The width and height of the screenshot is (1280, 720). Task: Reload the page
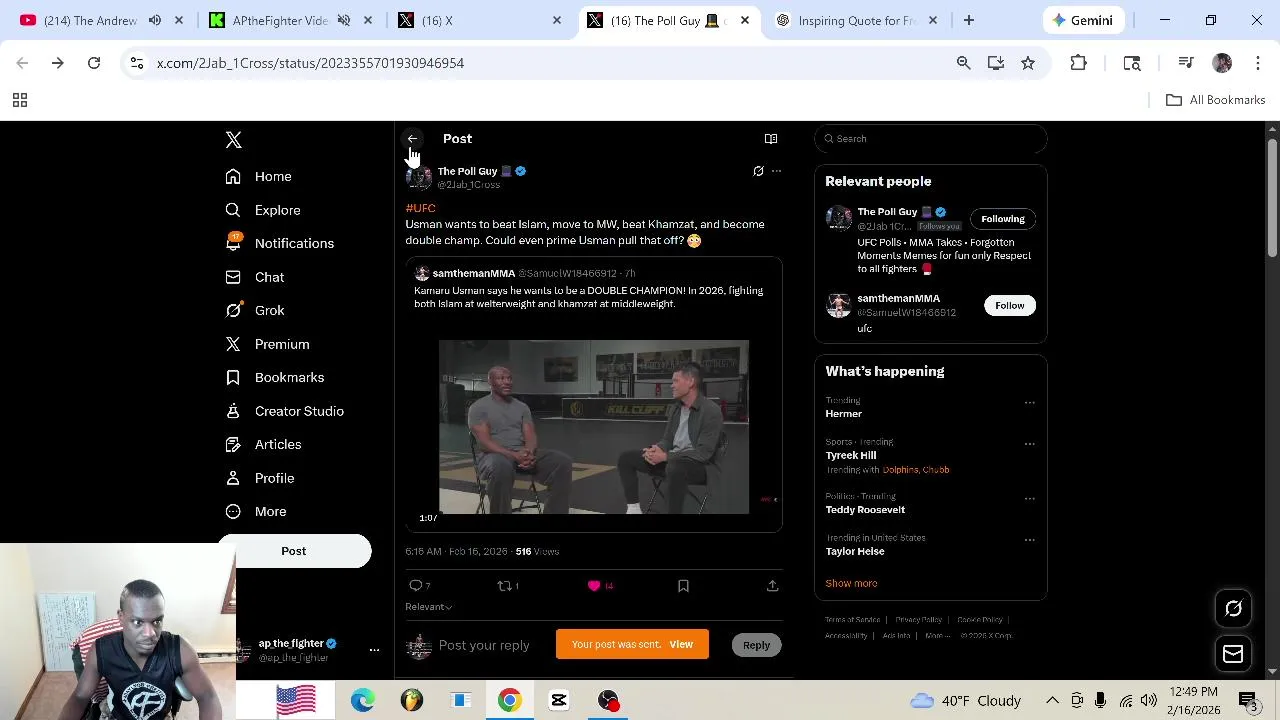click(x=94, y=63)
